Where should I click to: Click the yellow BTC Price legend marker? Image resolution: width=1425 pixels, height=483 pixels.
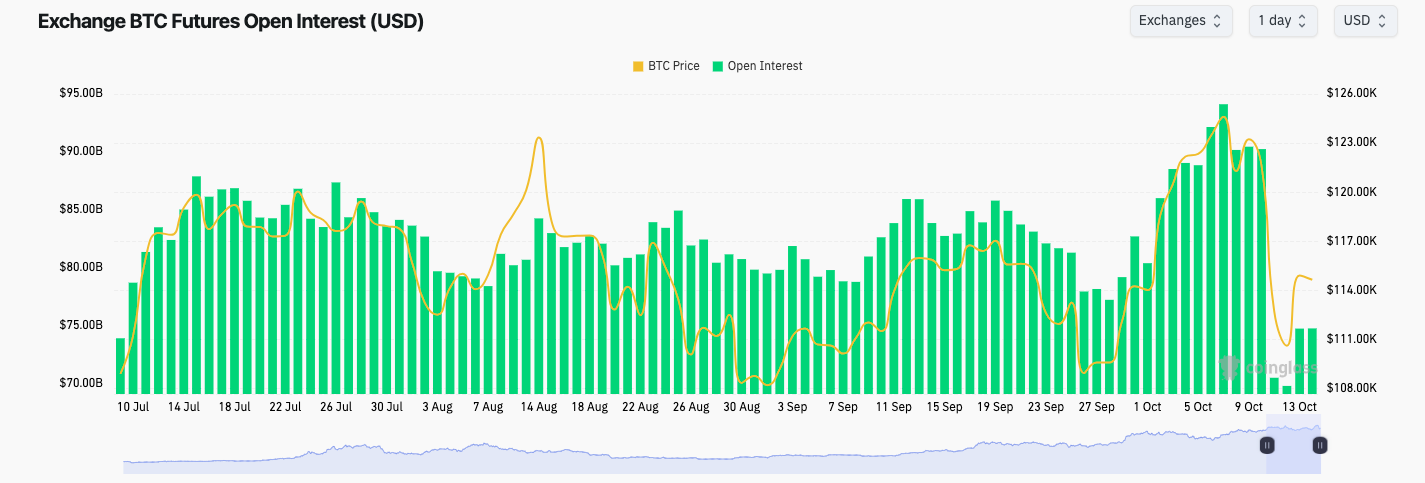point(638,66)
